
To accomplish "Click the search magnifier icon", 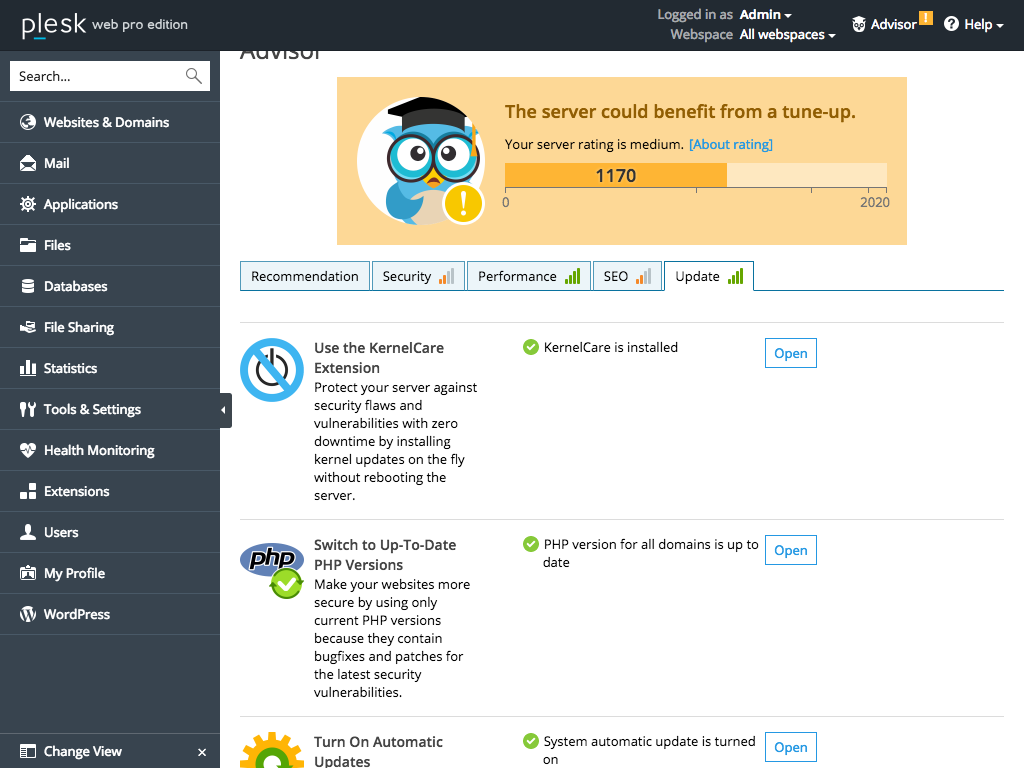I will [193, 76].
